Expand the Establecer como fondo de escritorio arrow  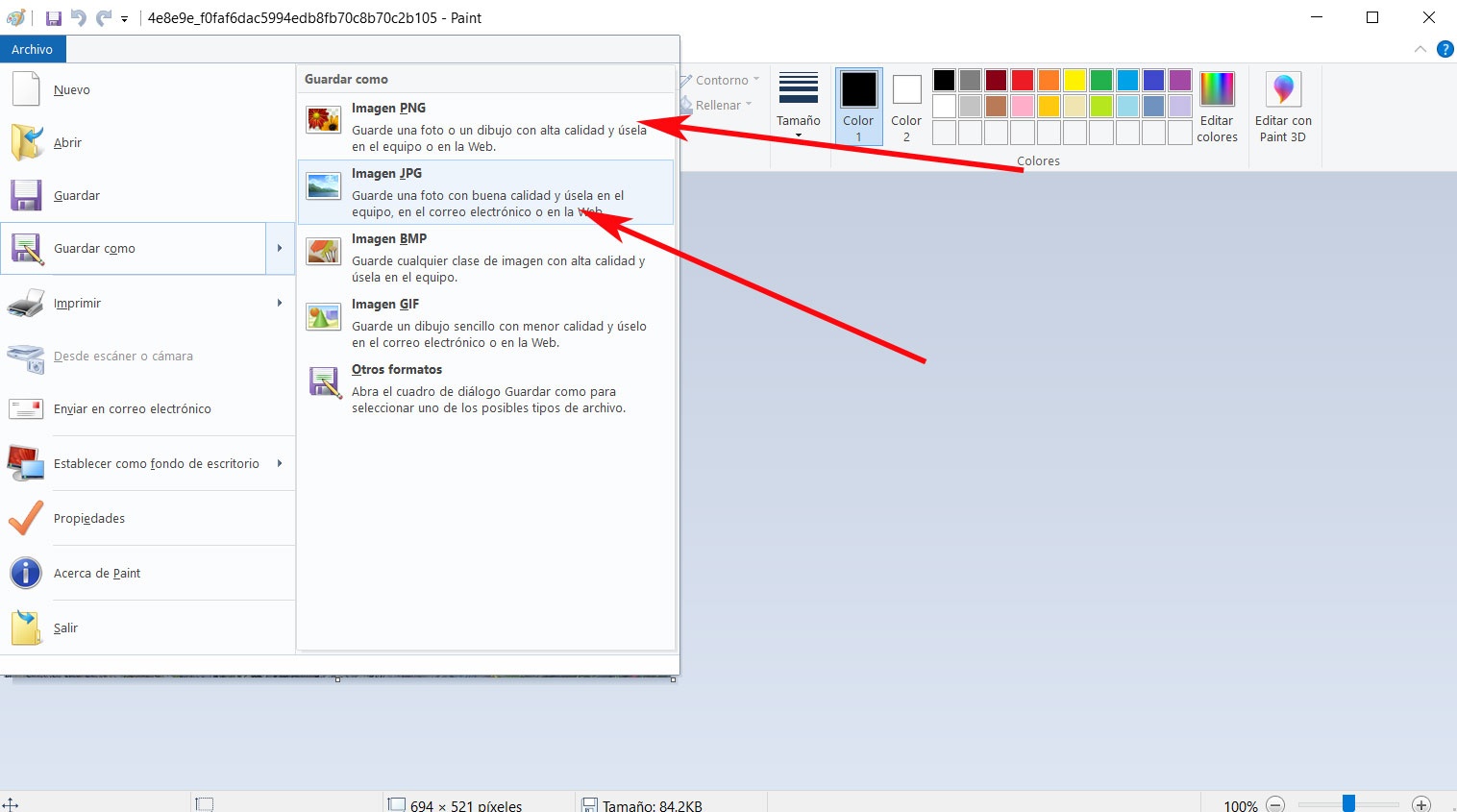pos(280,463)
